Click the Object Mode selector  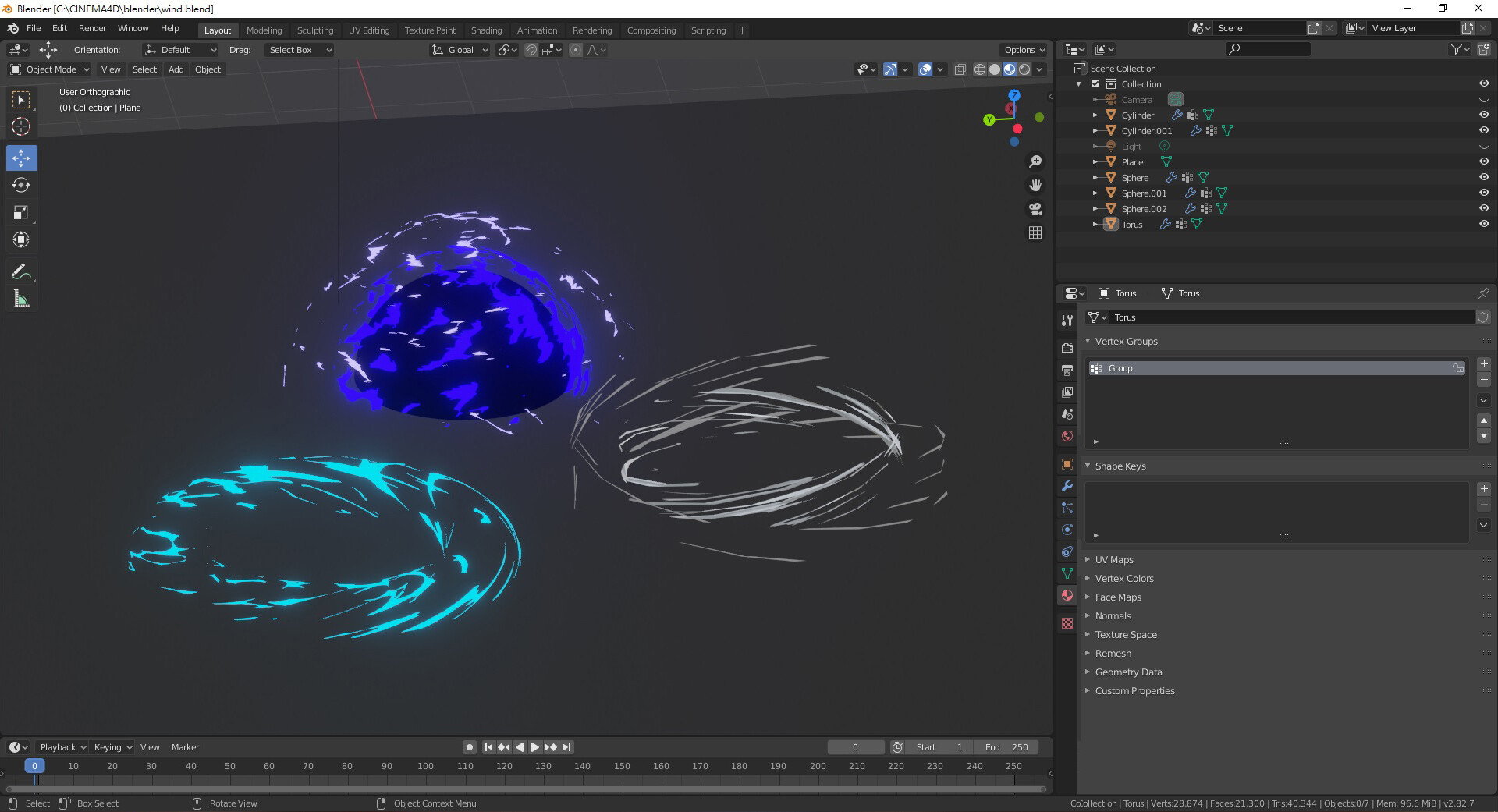(x=49, y=69)
